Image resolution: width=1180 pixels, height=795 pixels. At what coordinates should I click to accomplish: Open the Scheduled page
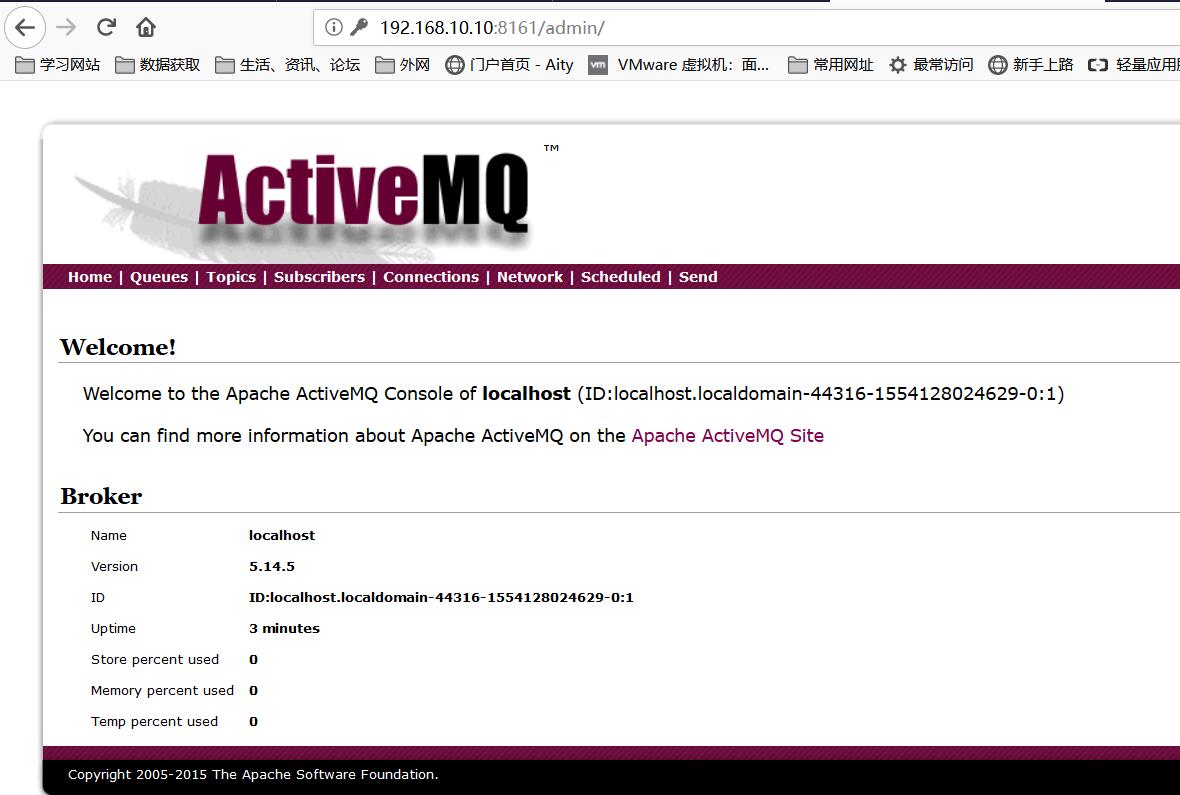point(621,277)
